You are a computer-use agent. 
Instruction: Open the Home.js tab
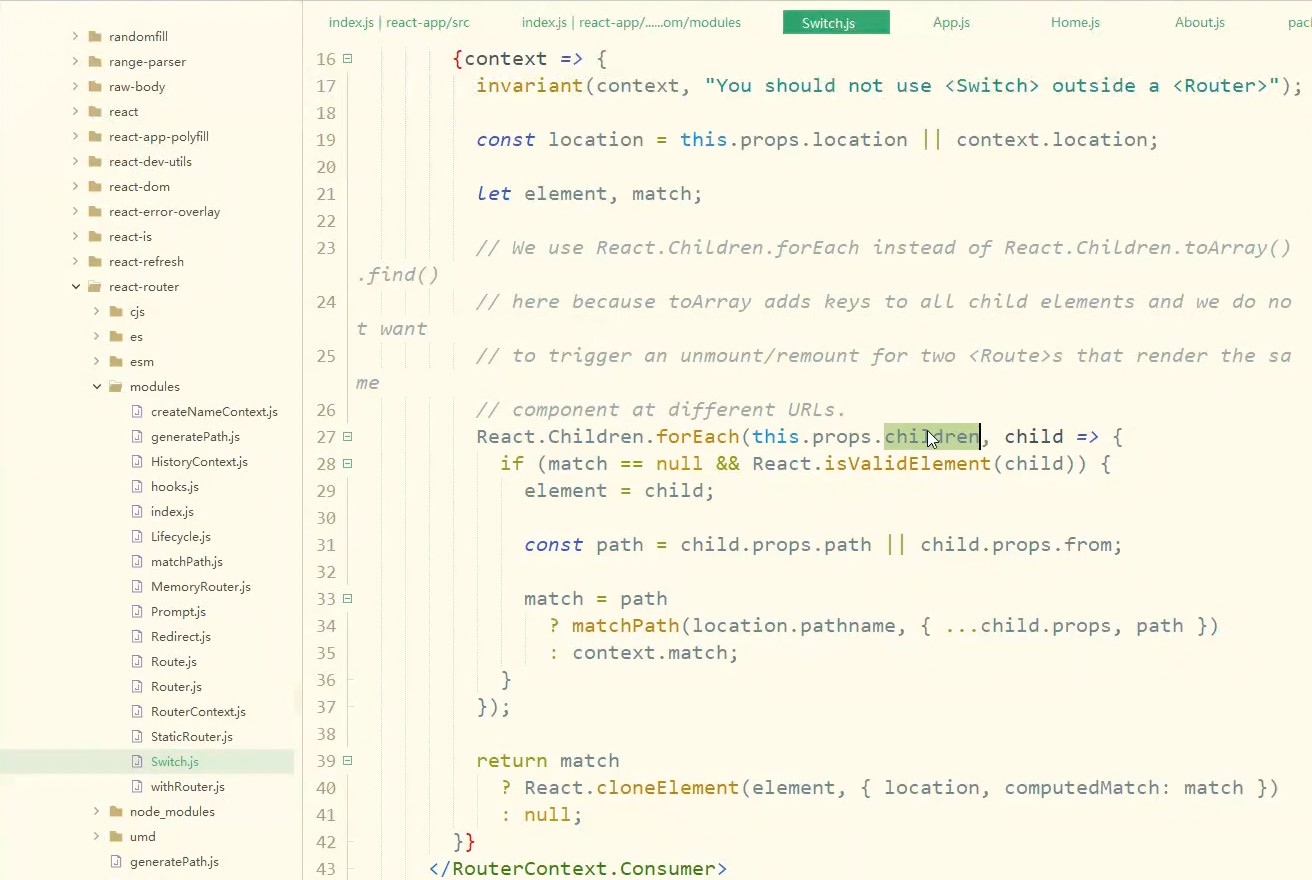pos(1075,22)
